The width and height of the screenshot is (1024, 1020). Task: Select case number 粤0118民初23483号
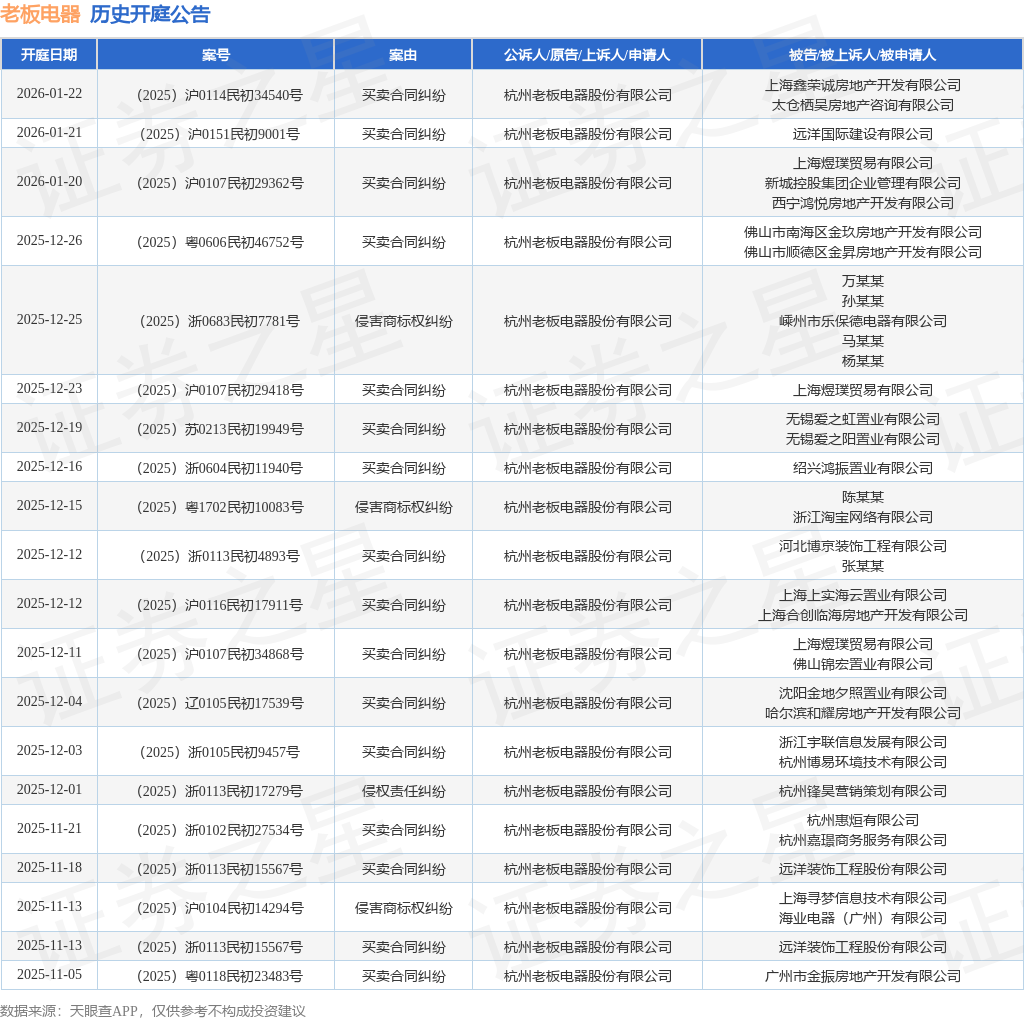pos(219,976)
